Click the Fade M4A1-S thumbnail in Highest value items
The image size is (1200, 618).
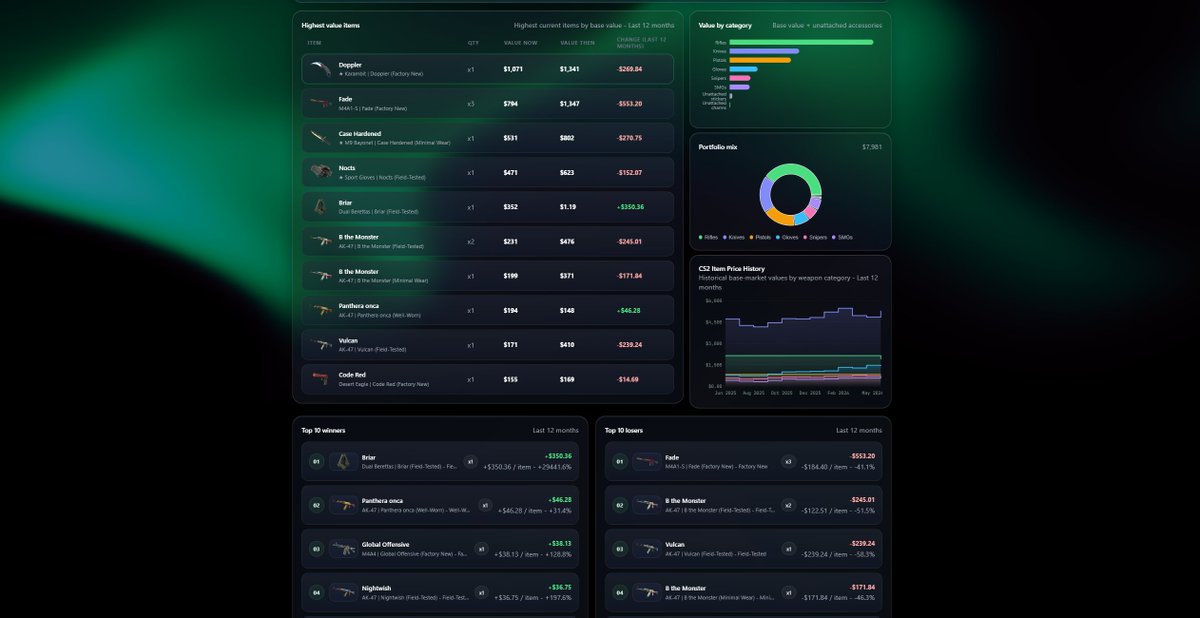[320, 103]
